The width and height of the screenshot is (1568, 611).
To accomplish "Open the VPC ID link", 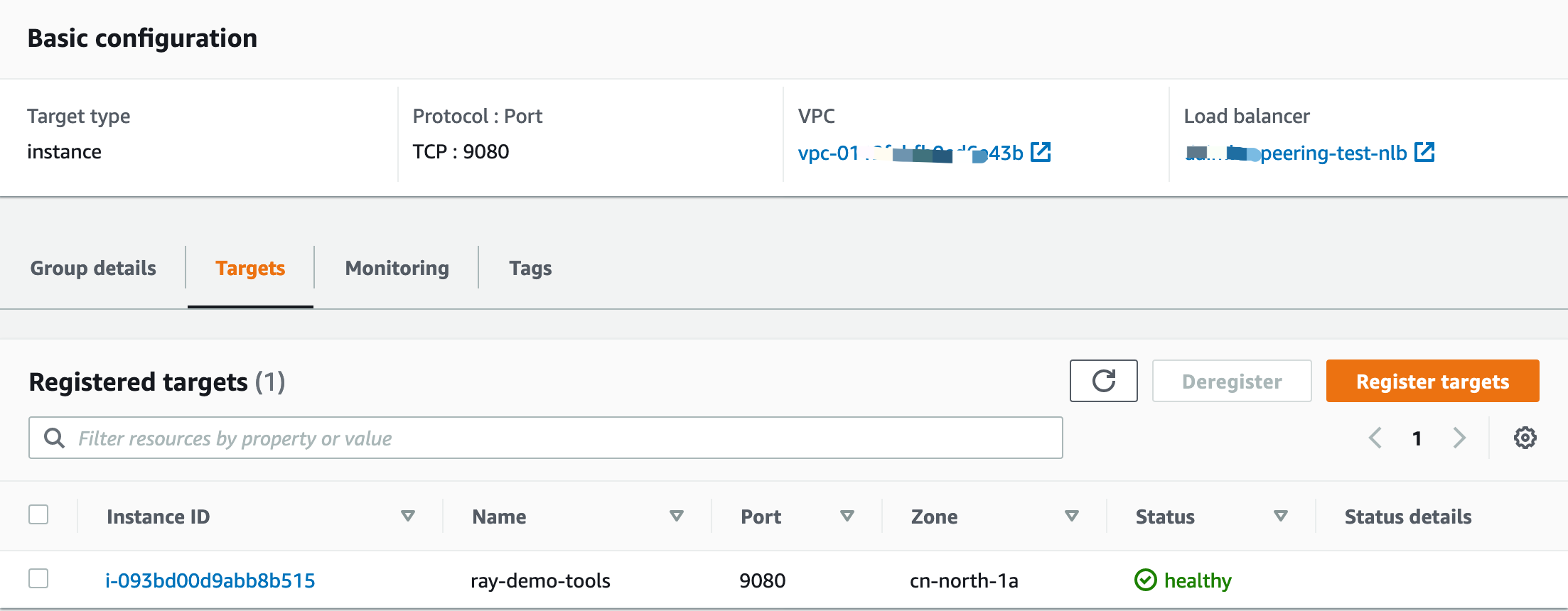I will point(911,153).
